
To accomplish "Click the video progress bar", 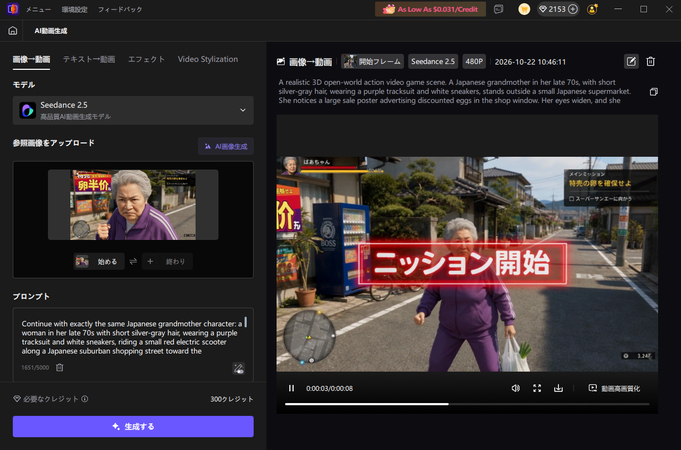I will pos(467,404).
